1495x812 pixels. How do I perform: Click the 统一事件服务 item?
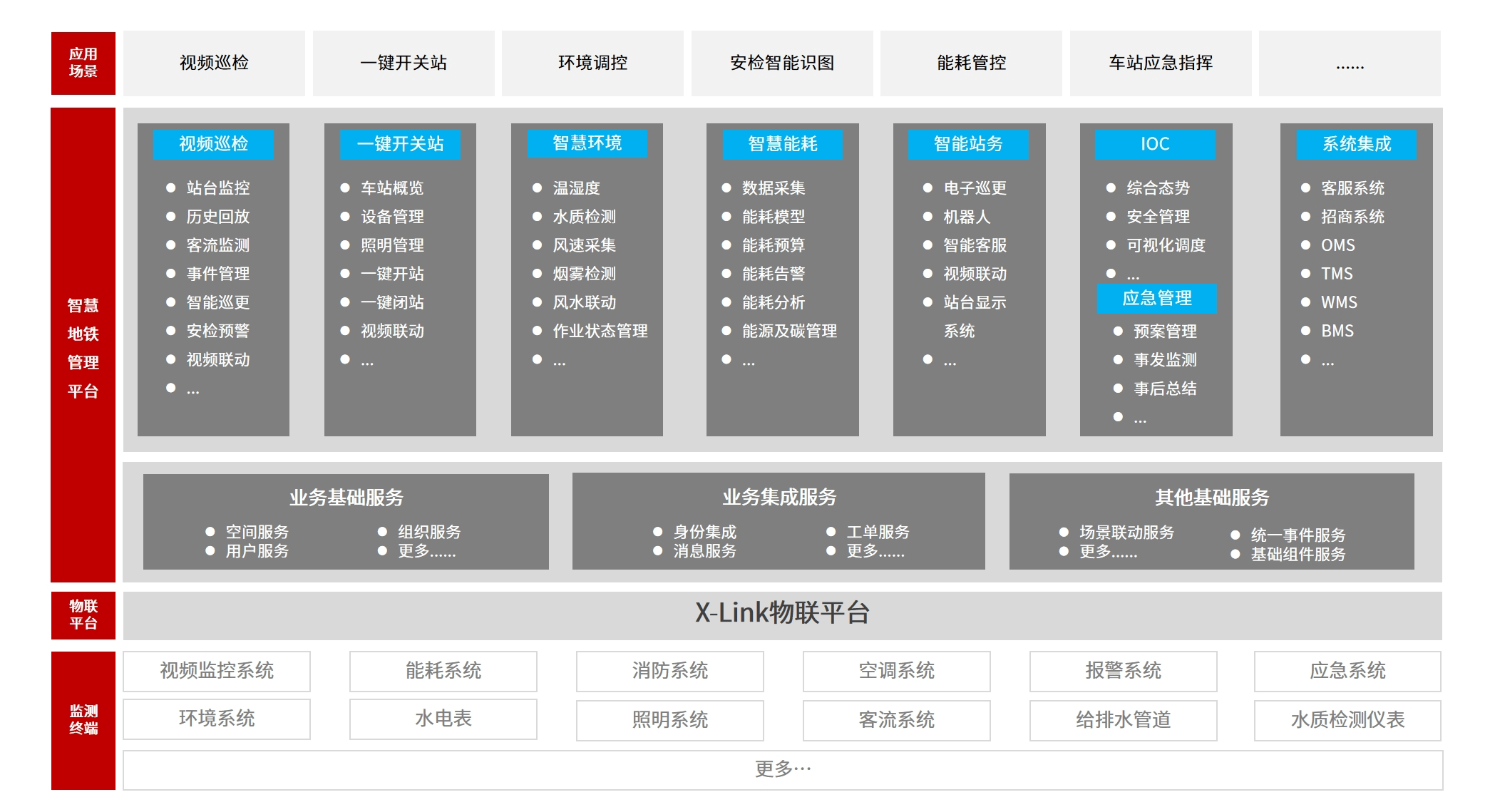coord(1298,535)
